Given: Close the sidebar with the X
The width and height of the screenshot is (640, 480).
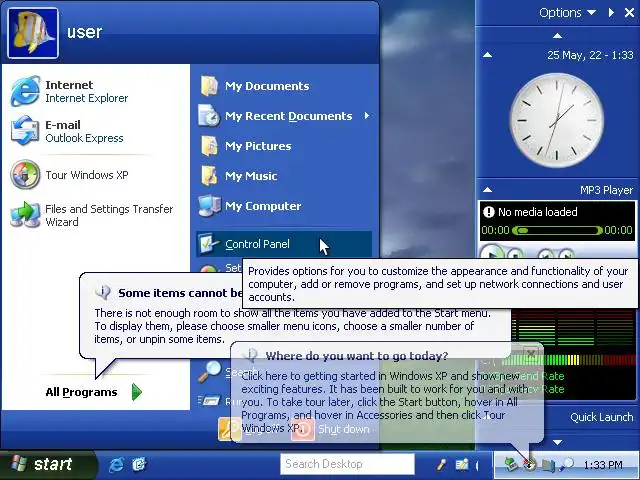Looking at the screenshot, I should (x=629, y=13).
